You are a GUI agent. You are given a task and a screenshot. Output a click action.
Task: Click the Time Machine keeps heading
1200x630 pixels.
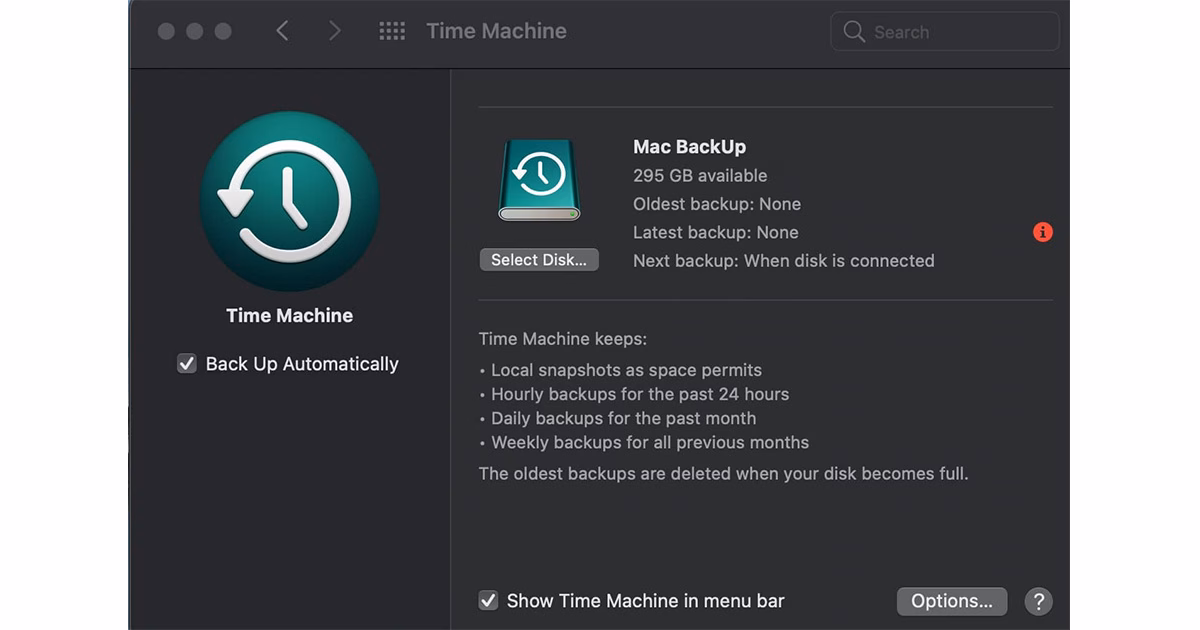[x=563, y=340]
